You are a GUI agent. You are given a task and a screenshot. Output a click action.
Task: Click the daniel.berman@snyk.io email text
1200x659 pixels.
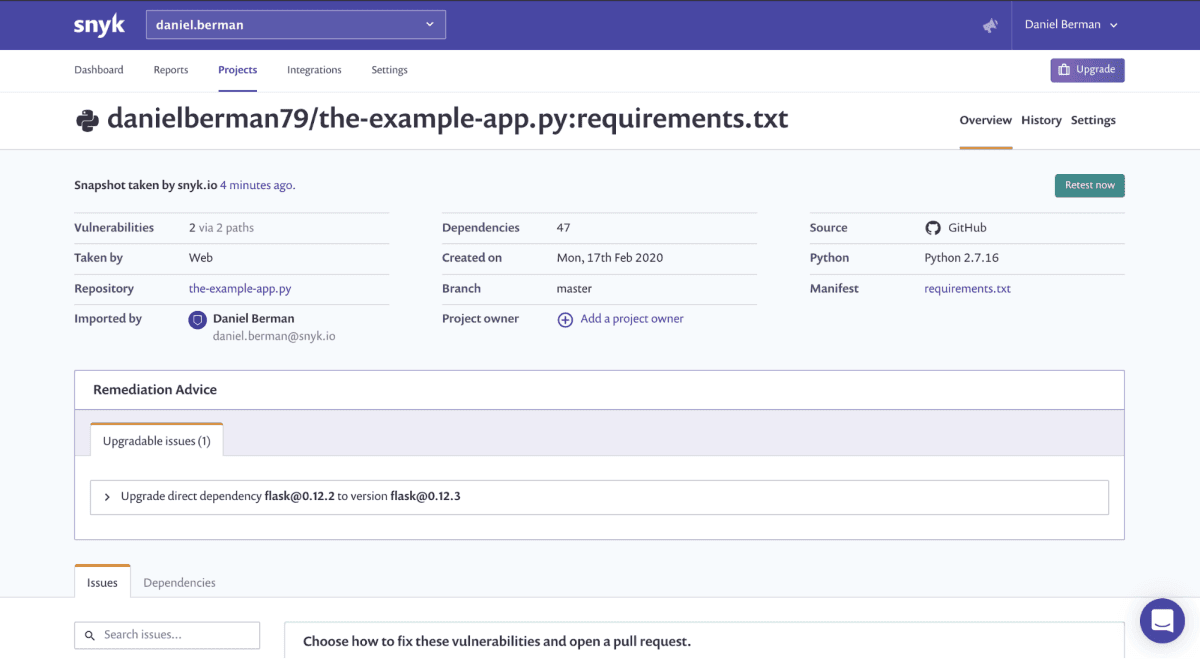tap(274, 337)
